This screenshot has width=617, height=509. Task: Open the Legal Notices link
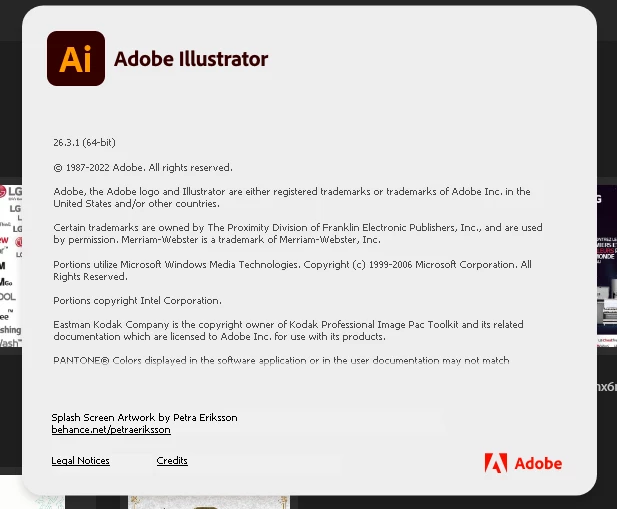pos(80,461)
